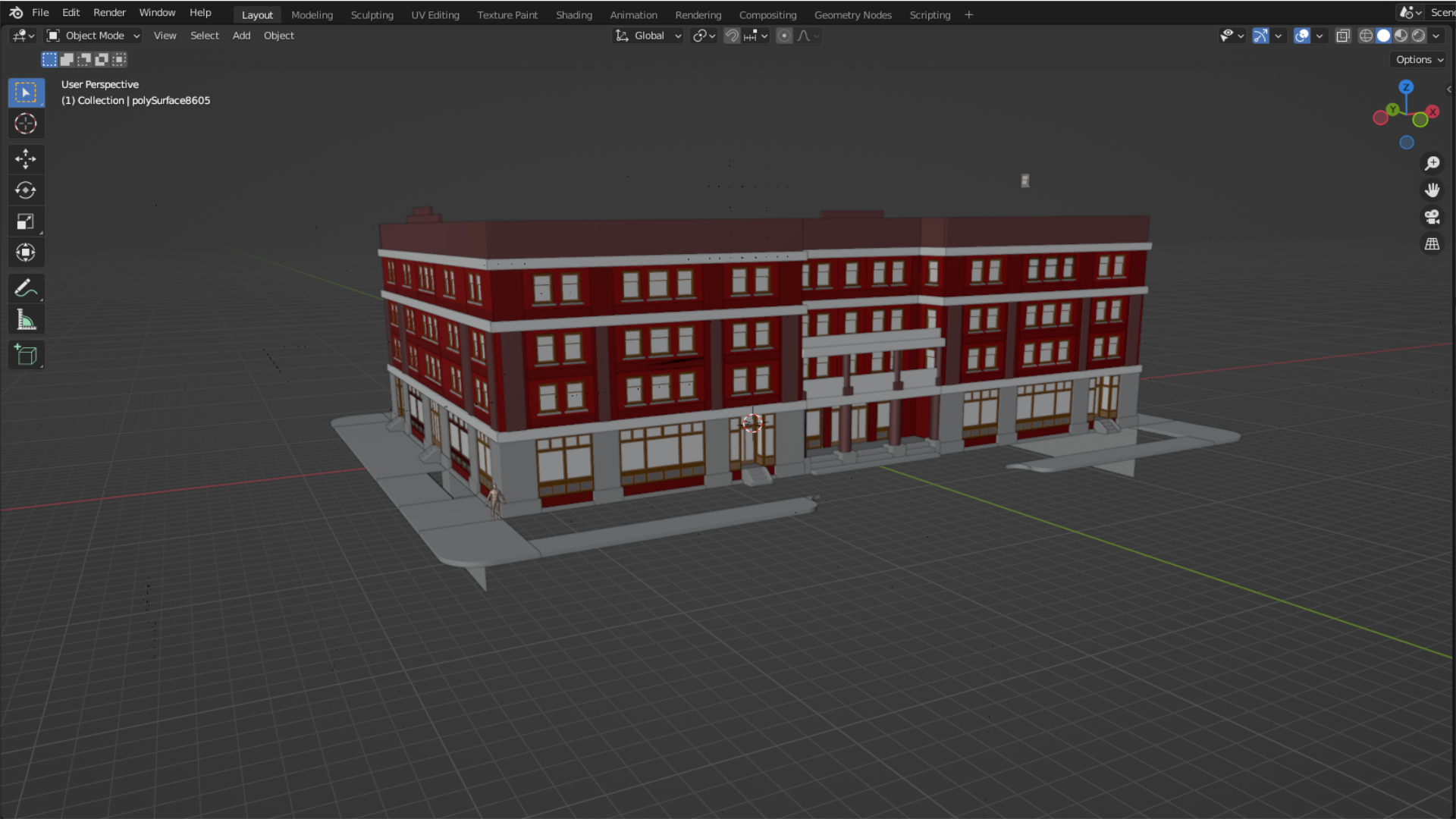Open selectability and visibility dropdown
This screenshot has height=819, width=1456.
pyautogui.click(x=1232, y=36)
